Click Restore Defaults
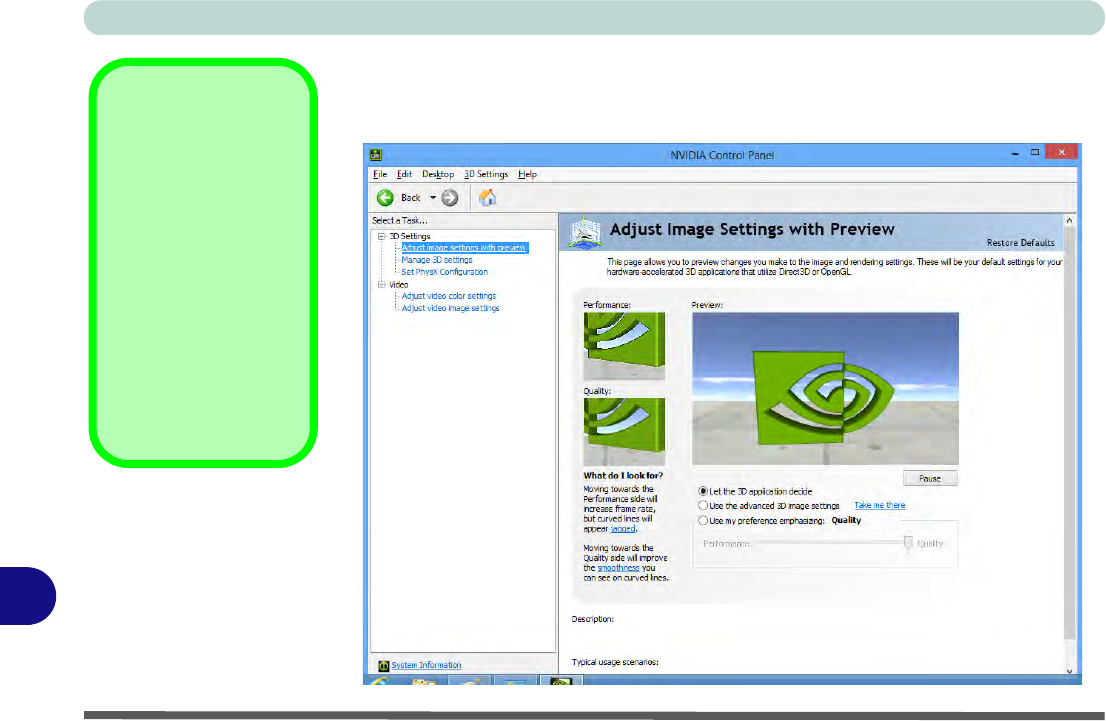The image size is (1106, 721). tap(1021, 243)
